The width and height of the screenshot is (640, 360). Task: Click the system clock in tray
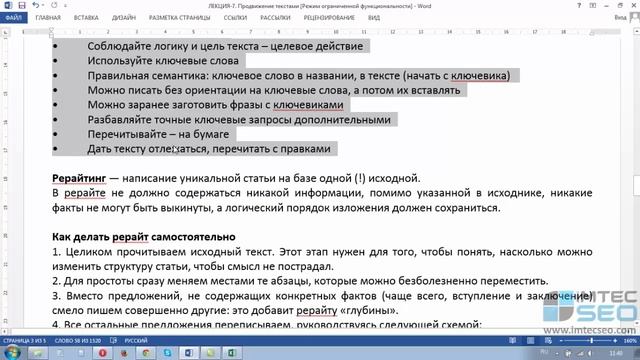(616, 353)
